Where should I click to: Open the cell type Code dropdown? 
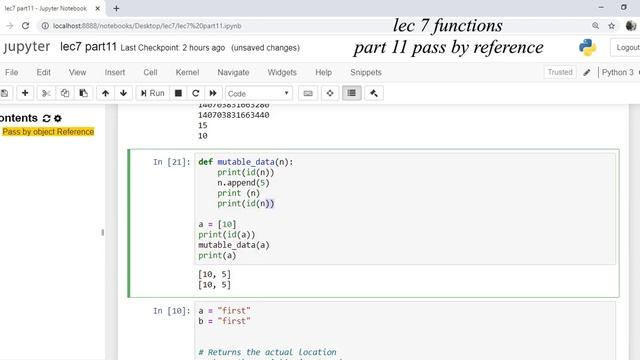point(259,94)
